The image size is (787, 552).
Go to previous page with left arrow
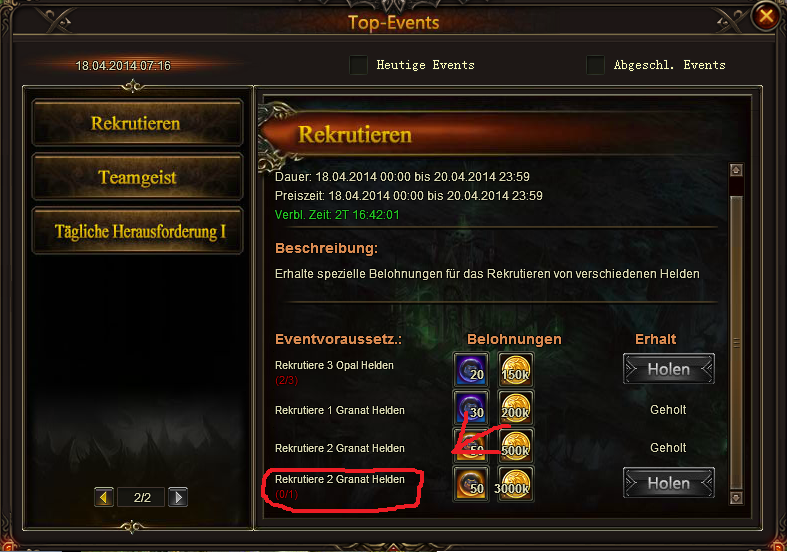tap(104, 497)
